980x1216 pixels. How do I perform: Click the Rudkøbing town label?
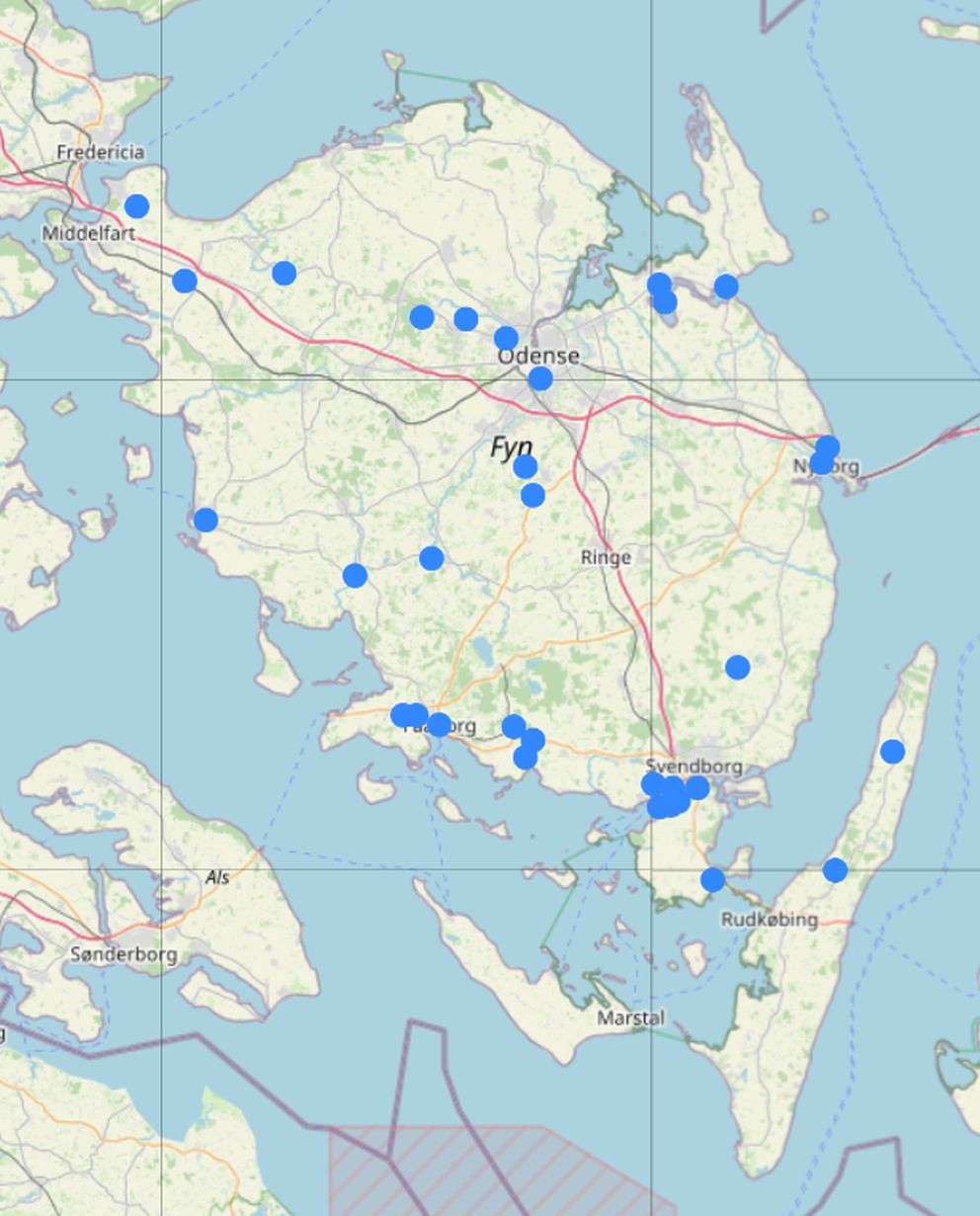click(x=770, y=920)
